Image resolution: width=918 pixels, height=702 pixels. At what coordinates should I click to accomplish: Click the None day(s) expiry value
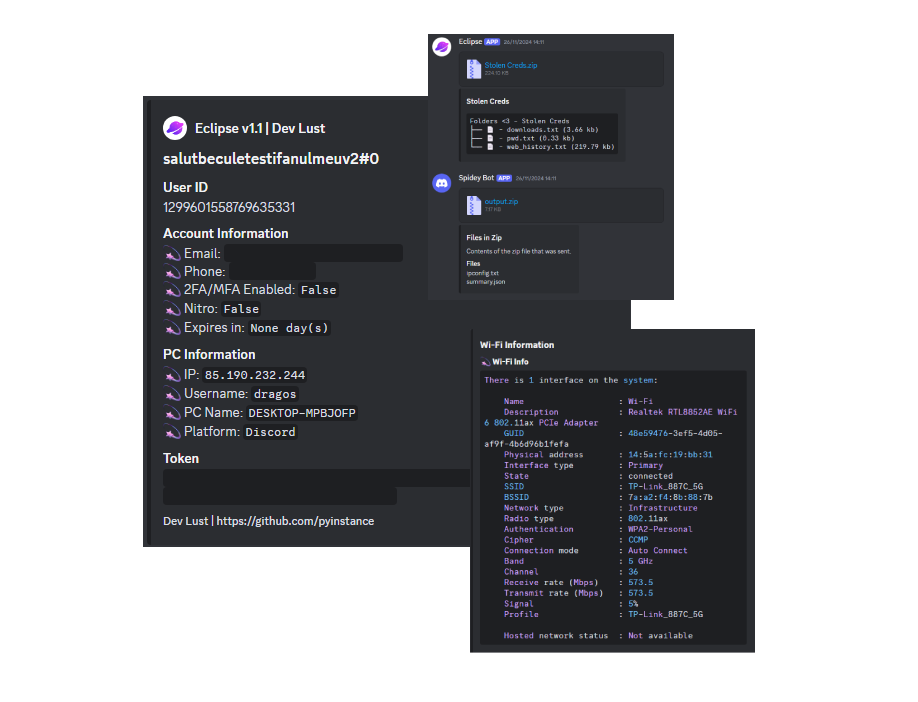[x=289, y=328]
